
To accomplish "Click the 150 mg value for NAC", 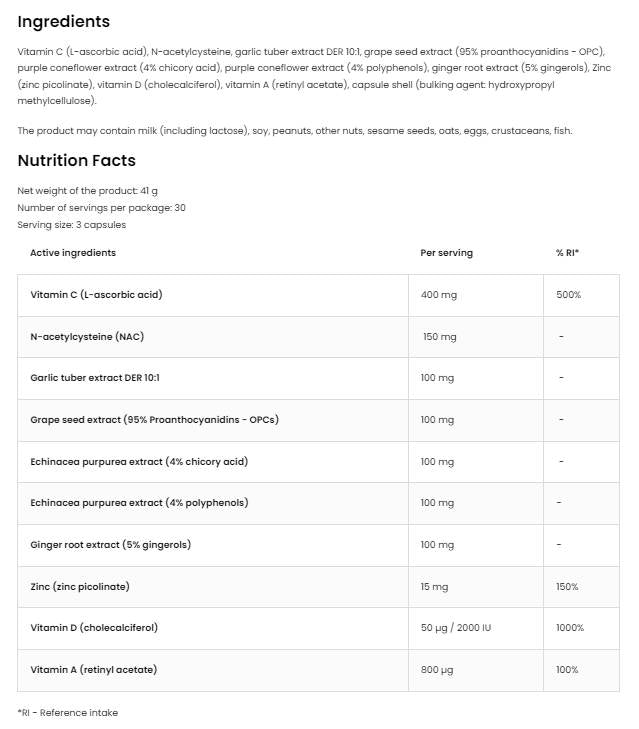I will coord(440,336).
